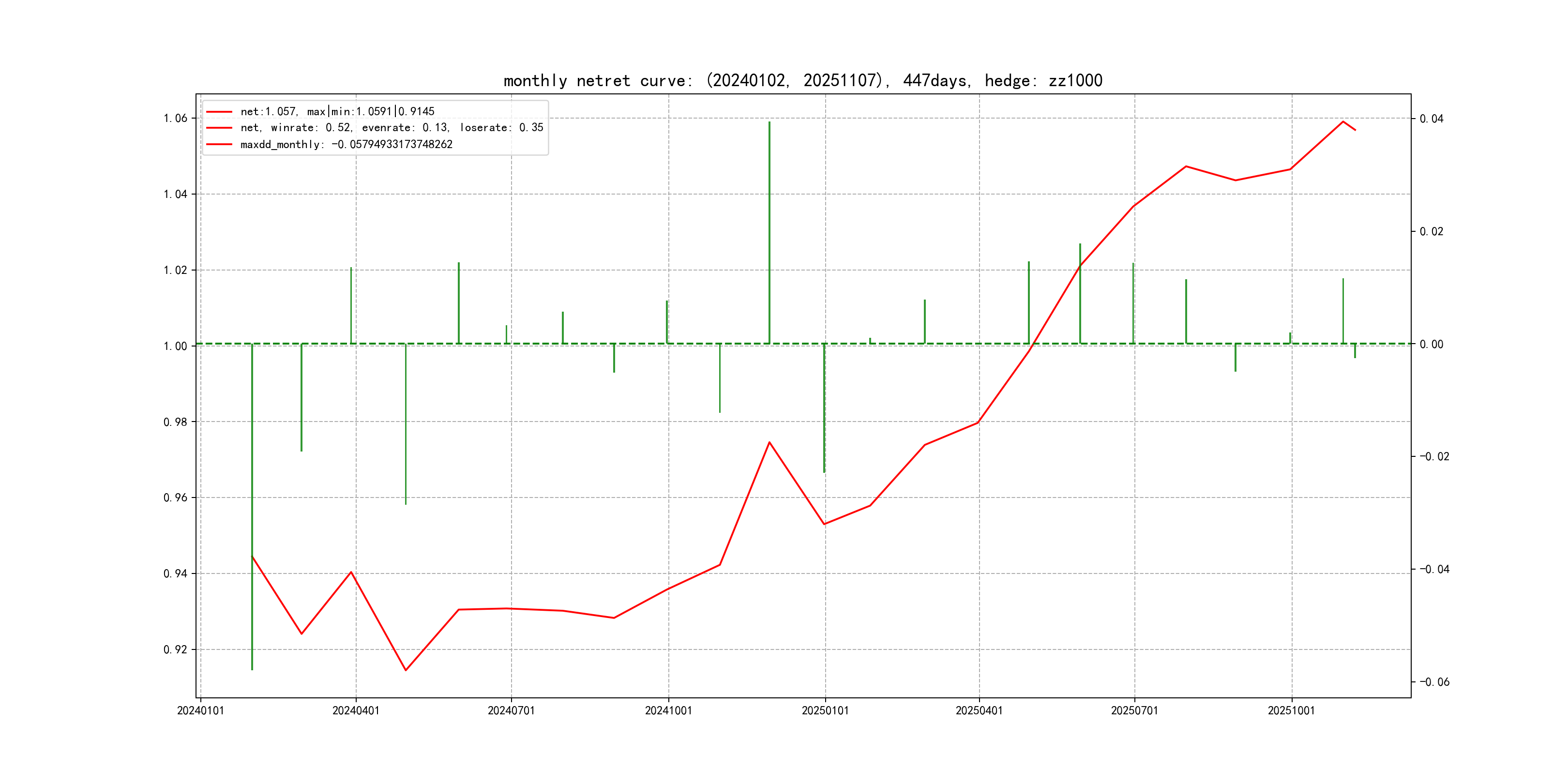Image resolution: width=1568 pixels, height=784 pixels.
Task: Click the 20240401 x-axis label
Action: click(356, 710)
